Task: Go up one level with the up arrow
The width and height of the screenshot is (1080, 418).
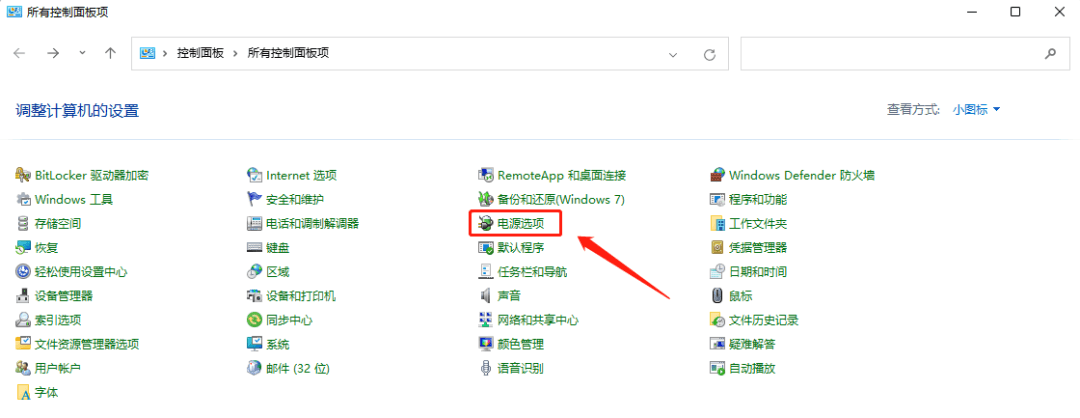Action: (110, 53)
